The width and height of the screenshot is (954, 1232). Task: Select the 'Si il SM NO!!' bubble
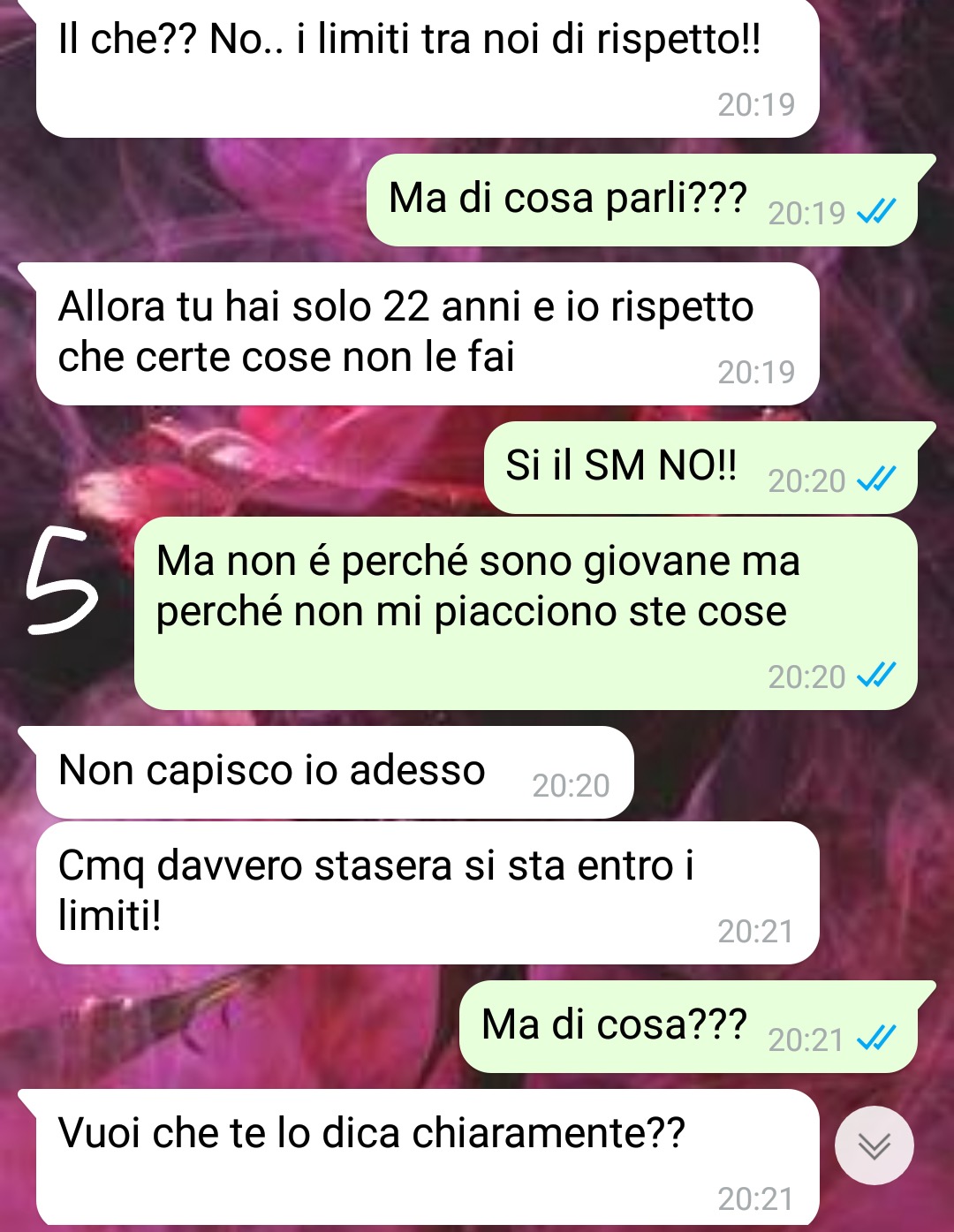701,468
